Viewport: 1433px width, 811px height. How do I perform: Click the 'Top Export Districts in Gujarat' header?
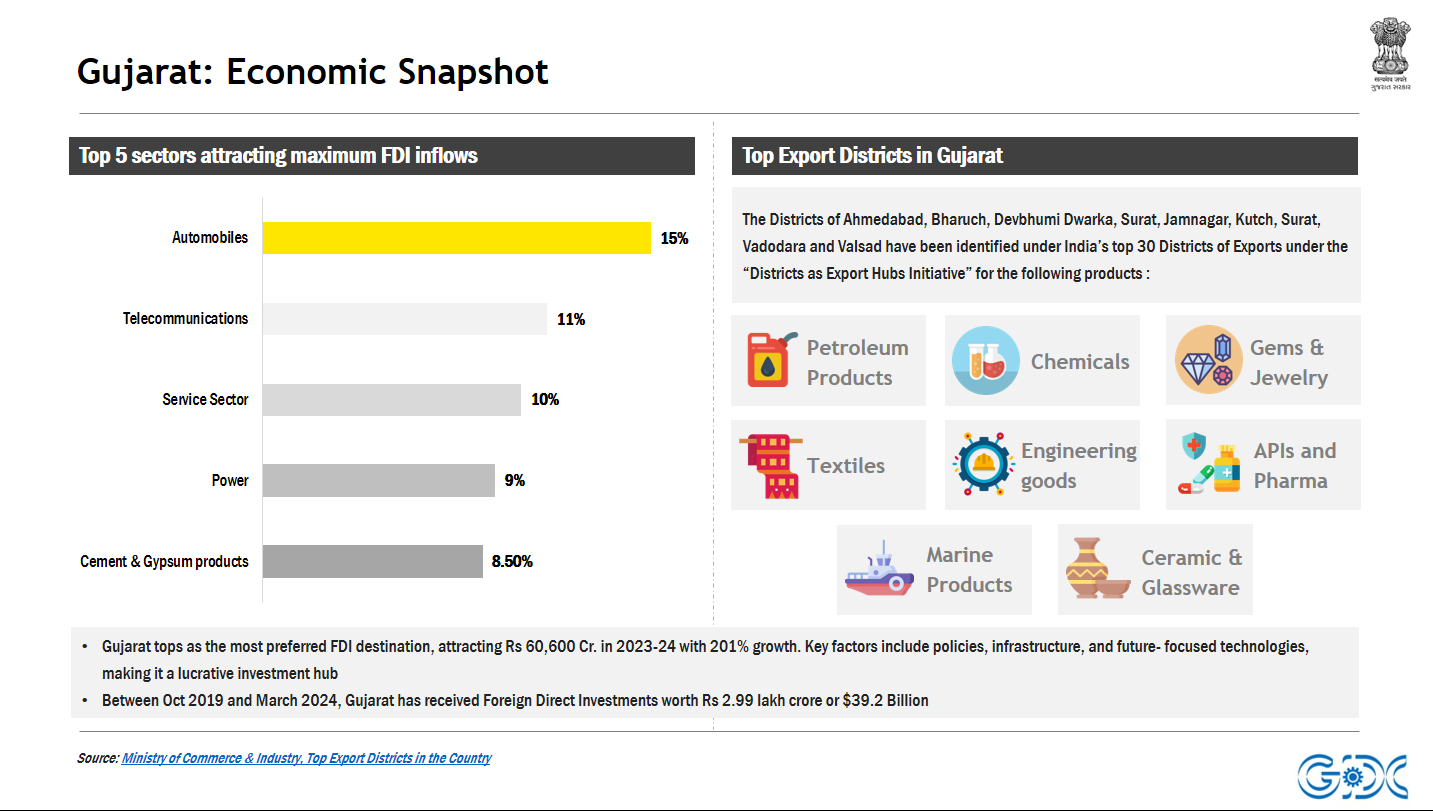pos(872,156)
